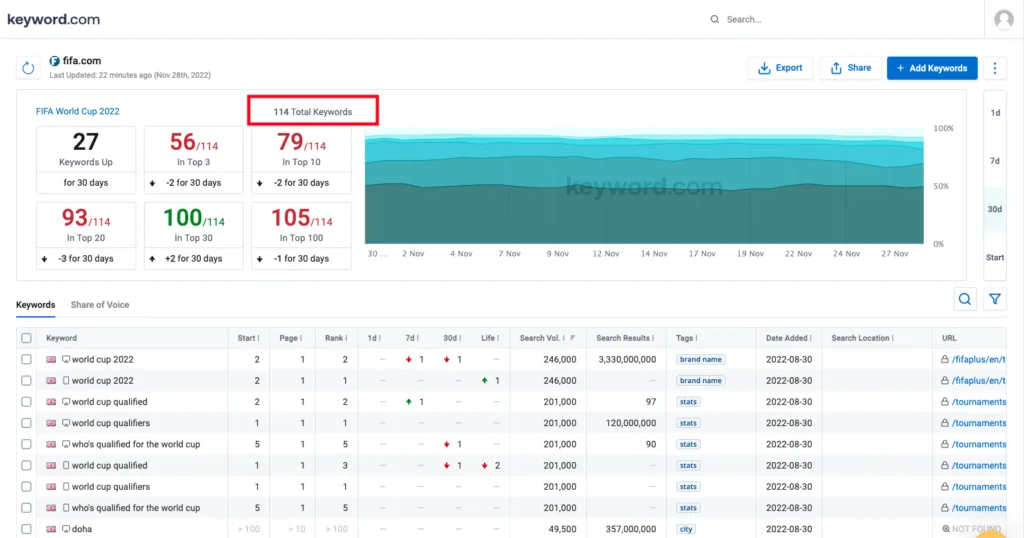The height and width of the screenshot is (538, 1024).
Task: Open the FIFA World Cup 2022 link
Action: click(x=77, y=111)
